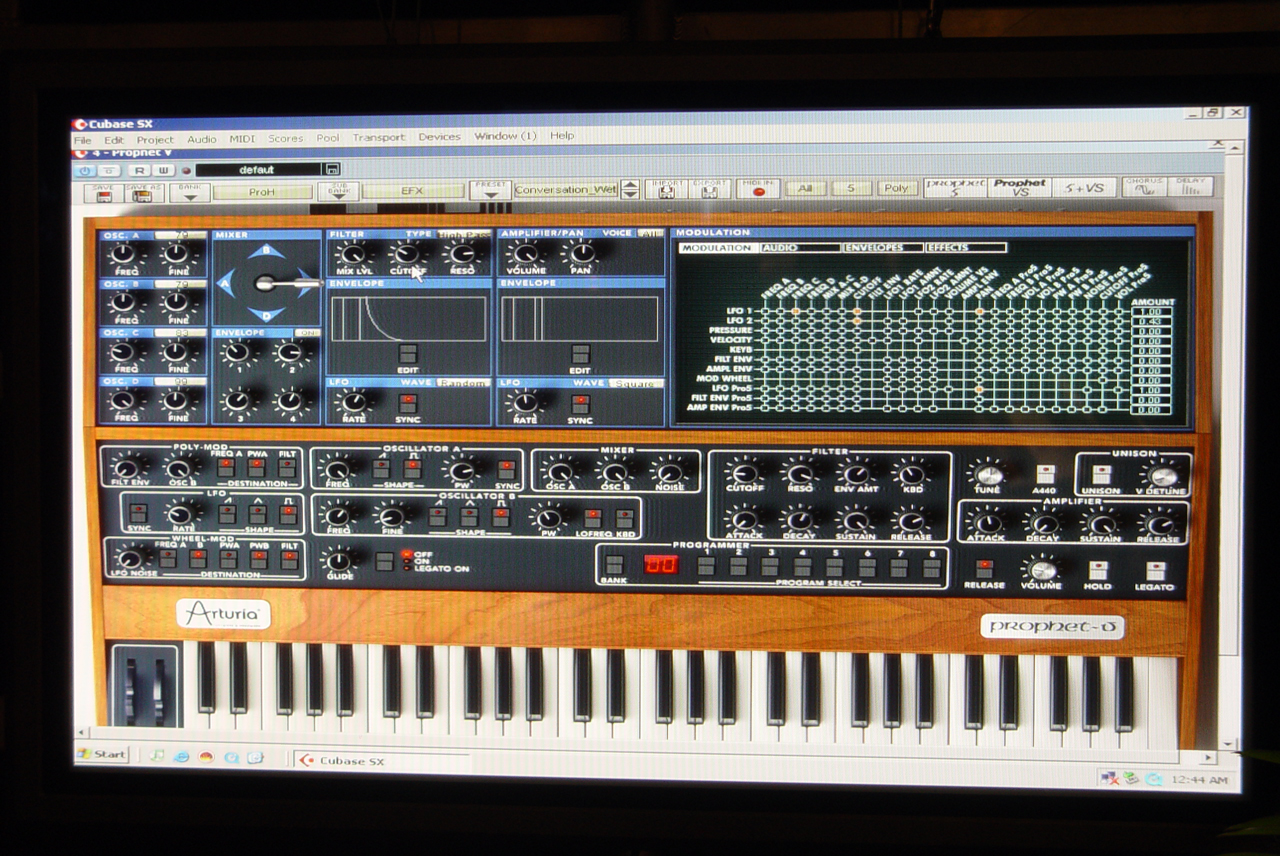Toggle the A440 tuning switch
The height and width of the screenshot is (856, 1280).
tap(1045, 475)
